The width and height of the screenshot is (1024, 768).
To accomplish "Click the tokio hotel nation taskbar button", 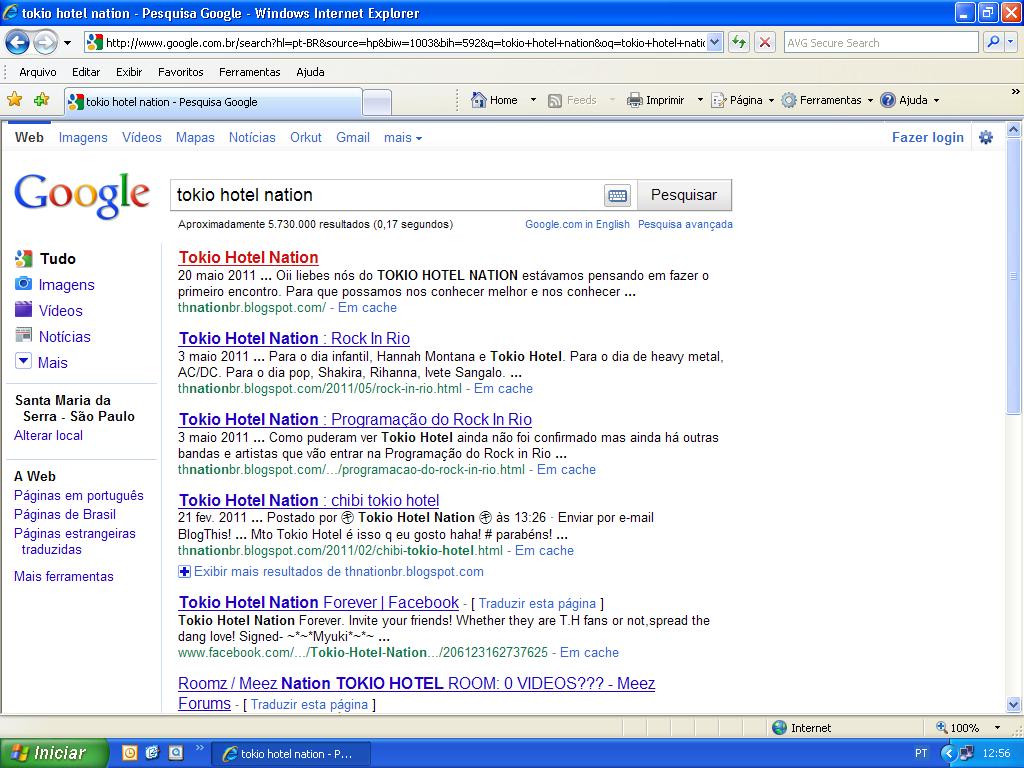I will [x=291, y=754].
